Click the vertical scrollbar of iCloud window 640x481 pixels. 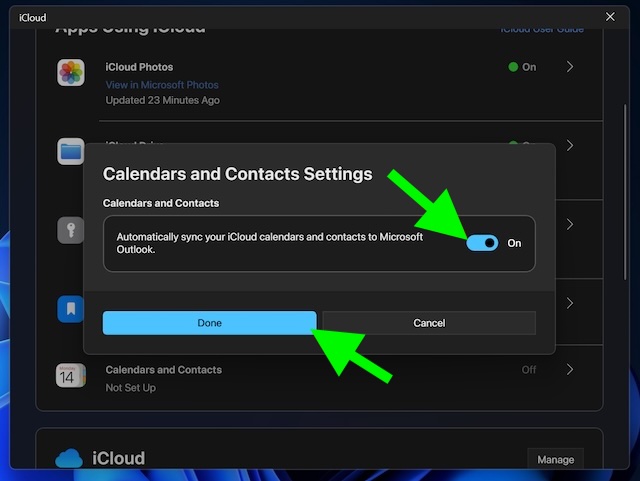[625, 192]
